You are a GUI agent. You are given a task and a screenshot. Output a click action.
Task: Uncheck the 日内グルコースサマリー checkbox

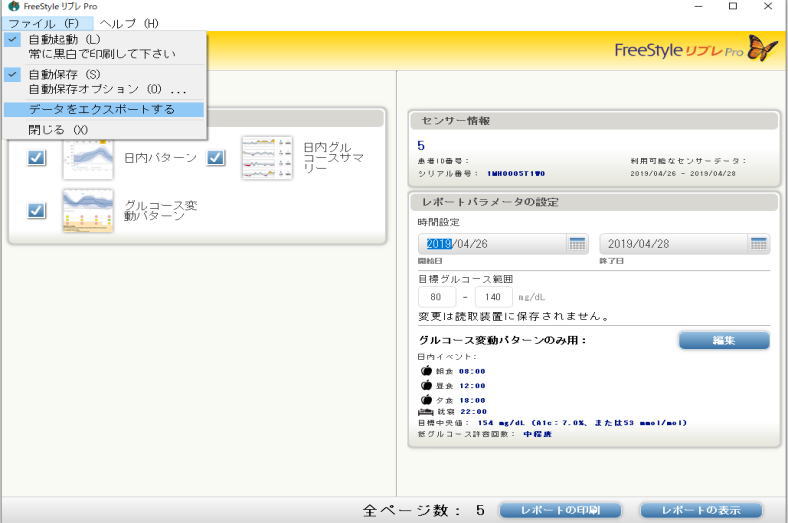coord(215,158)
